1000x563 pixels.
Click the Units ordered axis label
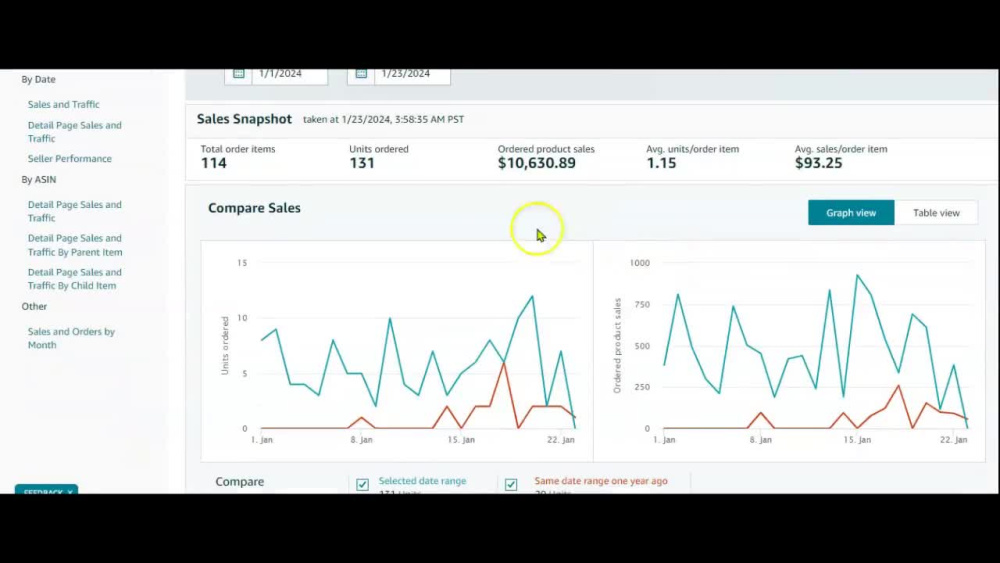pyautogui.click(x=224, y=346)
